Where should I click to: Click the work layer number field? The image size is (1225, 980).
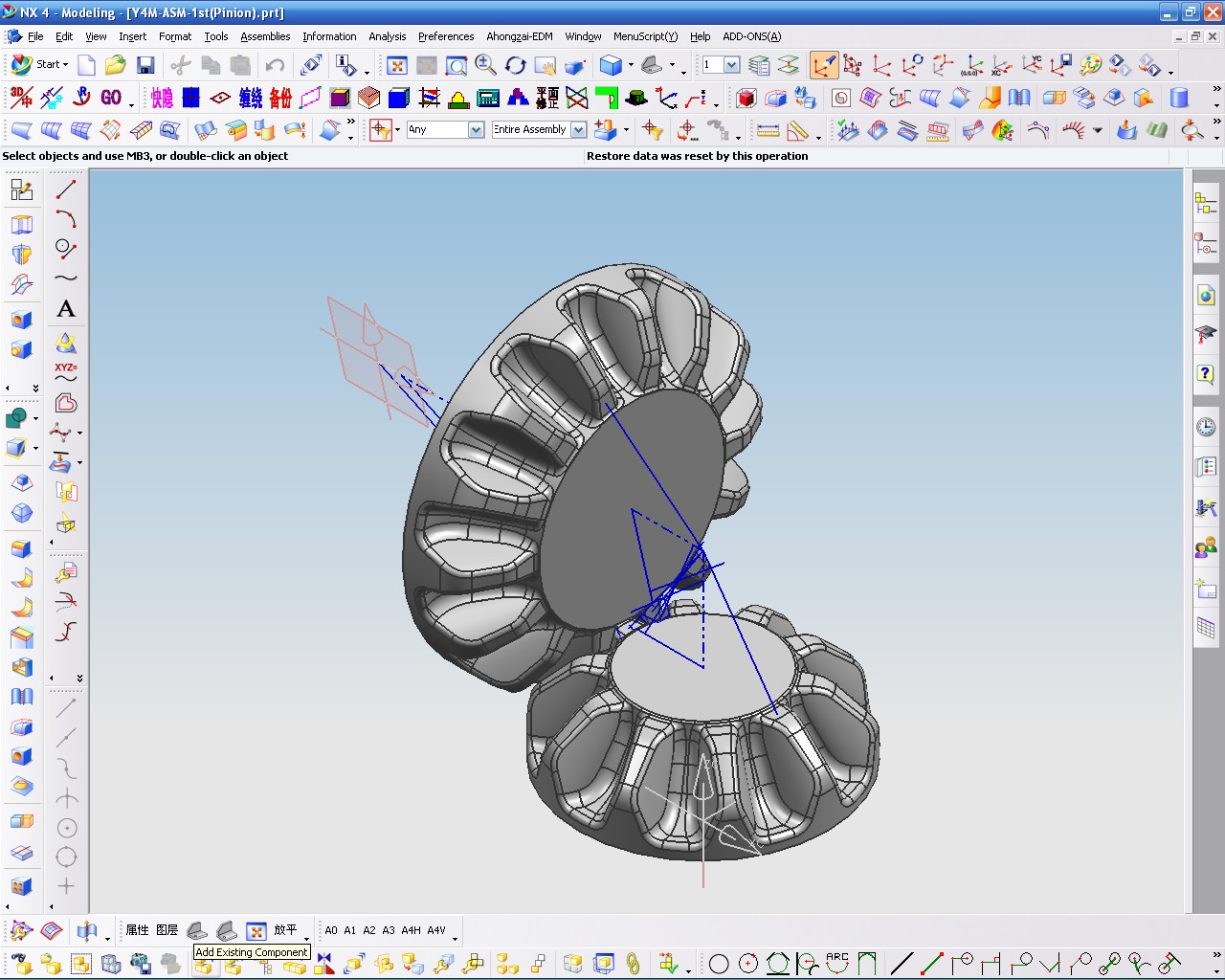pos(713,65)
